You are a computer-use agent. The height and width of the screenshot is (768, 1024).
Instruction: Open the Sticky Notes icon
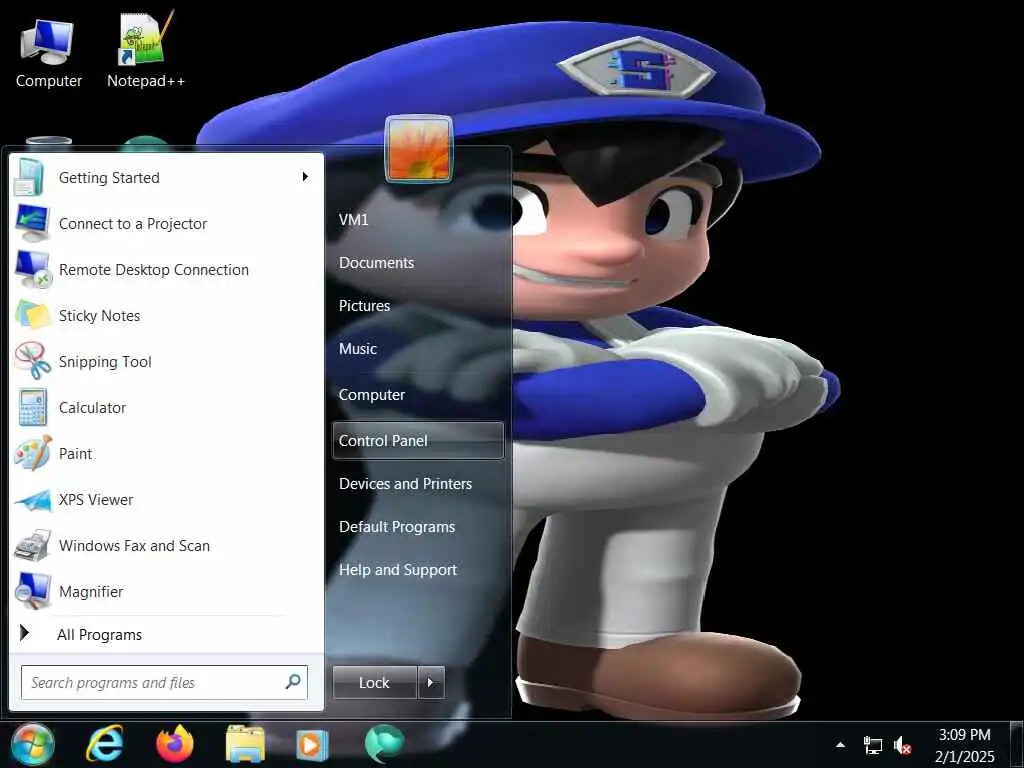pos(32,315)
